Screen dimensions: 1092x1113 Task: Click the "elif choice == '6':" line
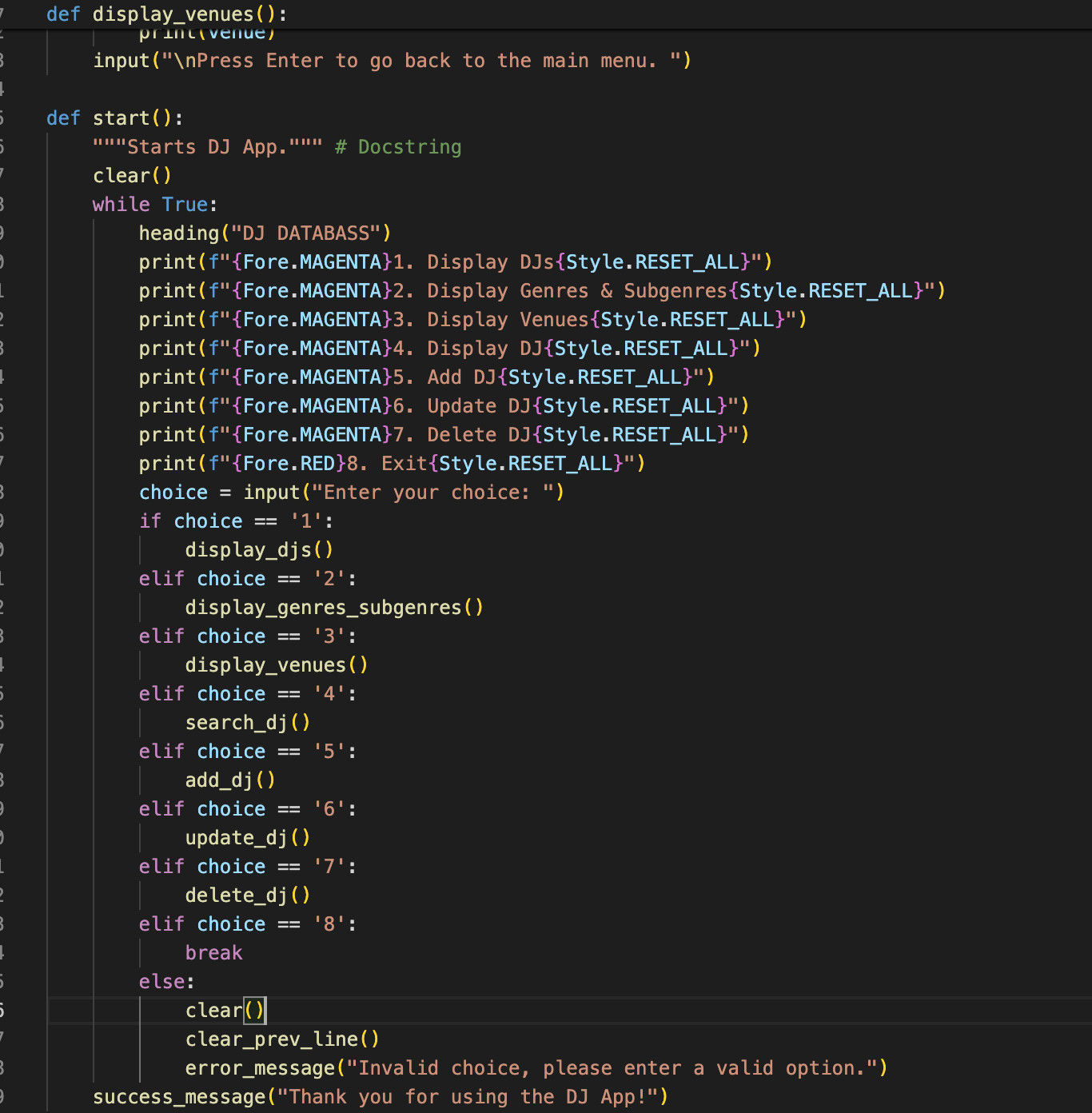248,809
